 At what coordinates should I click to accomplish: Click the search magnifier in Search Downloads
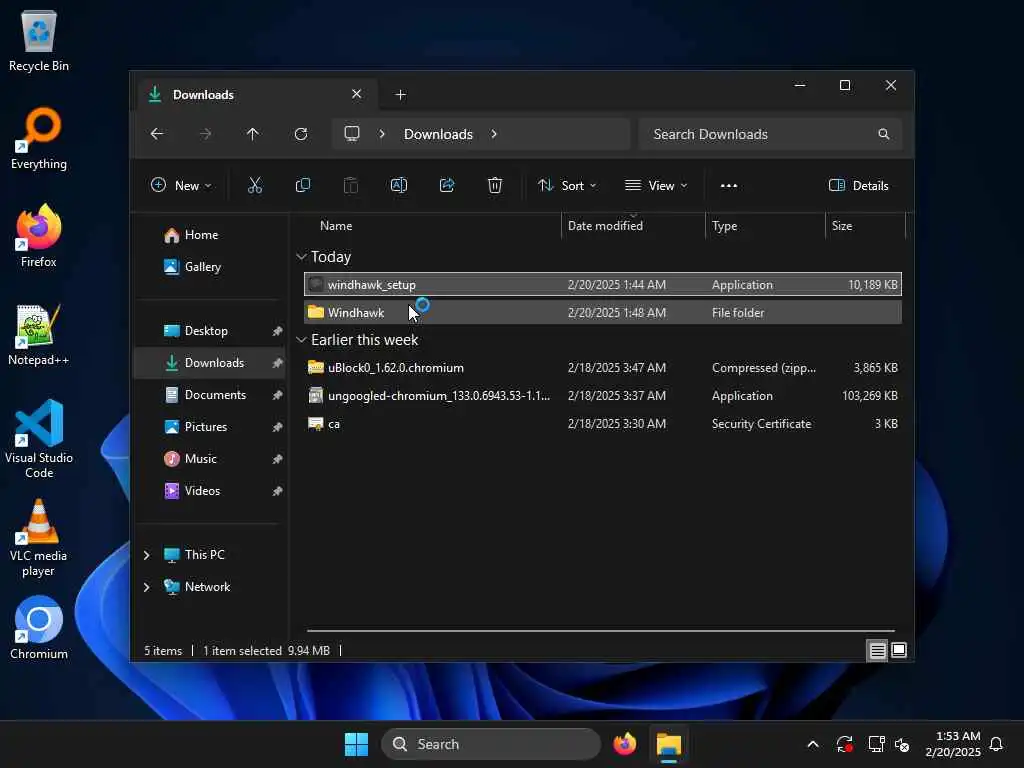click(884, 134)
